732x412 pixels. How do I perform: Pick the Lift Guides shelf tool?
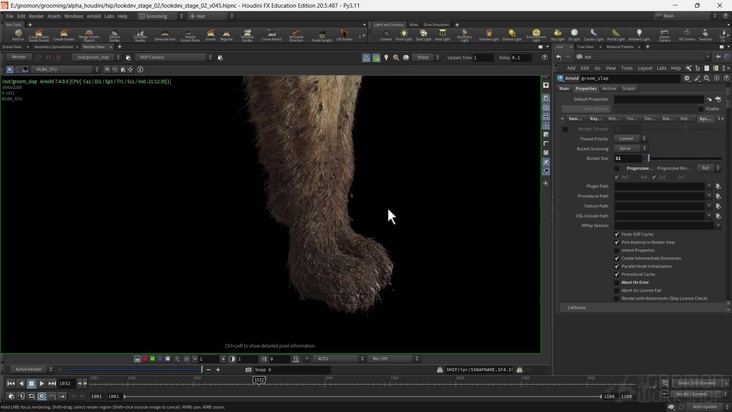point(344,35)
